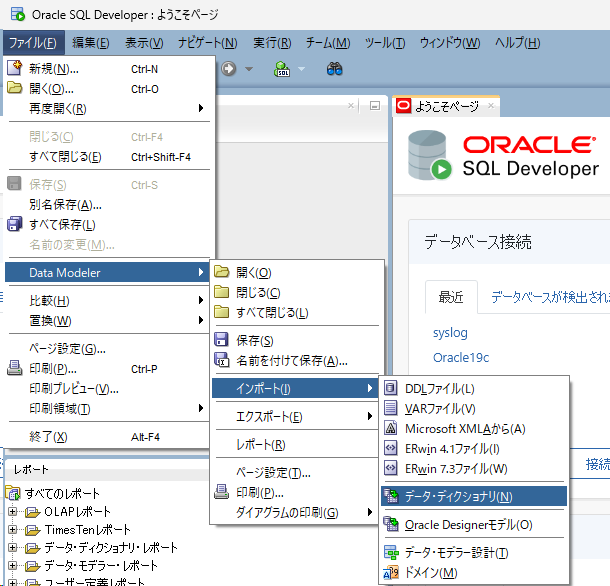Click the ERwin 7.3ファイル(W) icon

(x=391, y=468)
